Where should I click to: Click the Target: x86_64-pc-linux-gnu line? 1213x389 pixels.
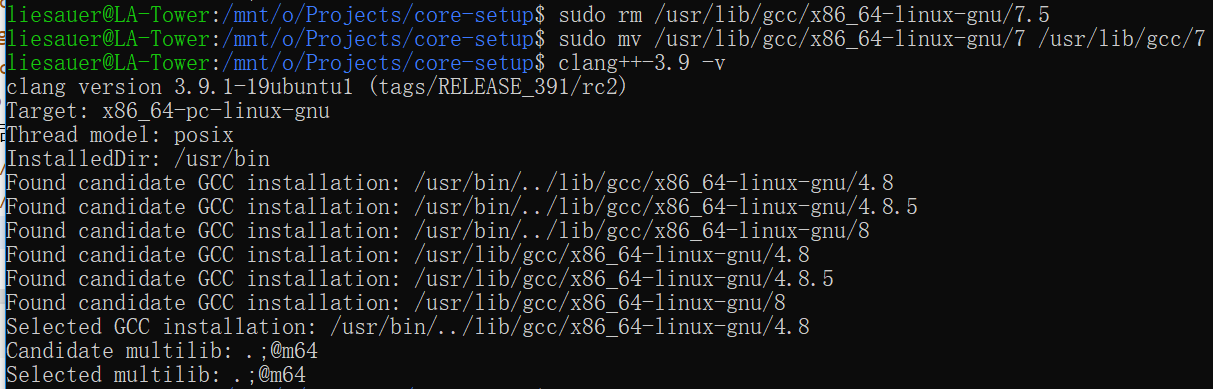[x=168, y=111]
